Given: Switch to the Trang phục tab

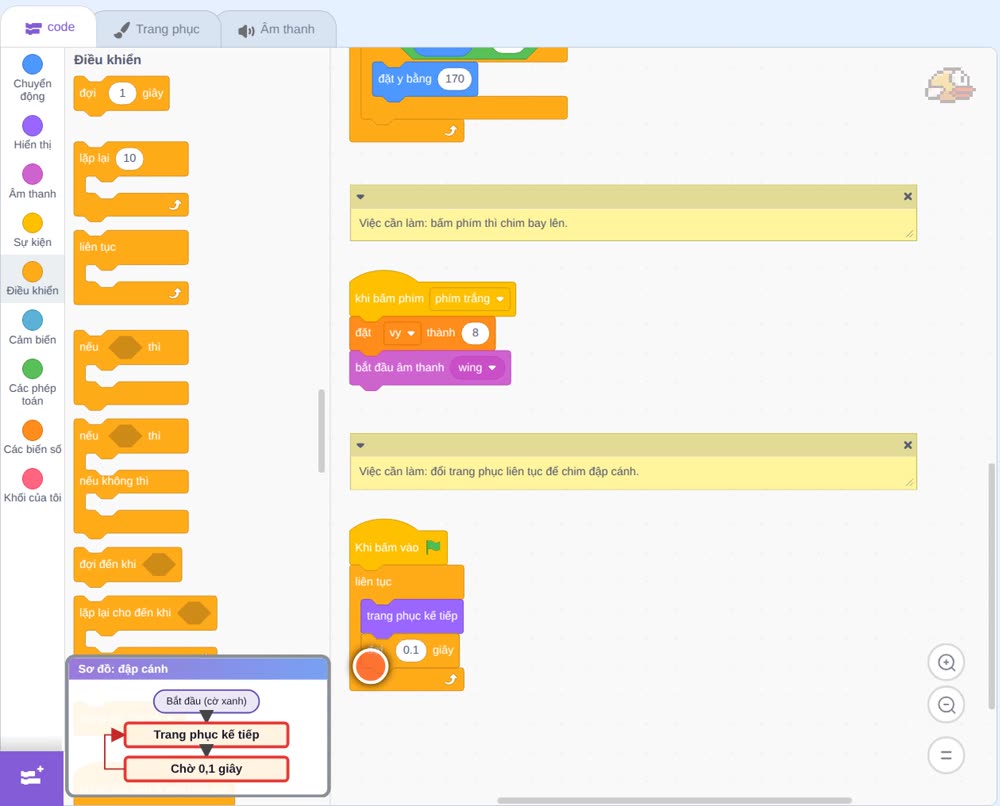Looking at the screenshot, I should (x=157, y=29).
